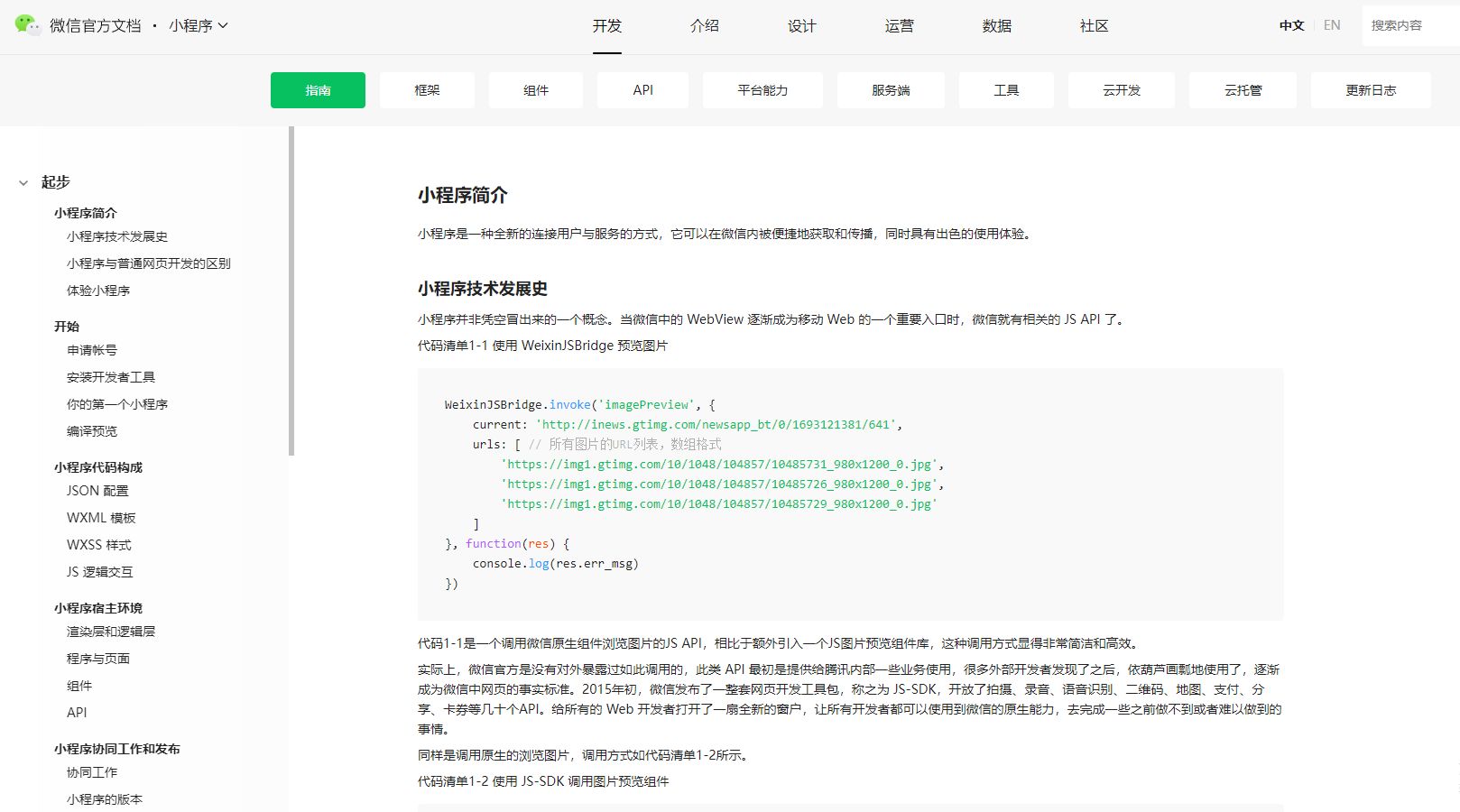This screenshot has height=812, width=1460.
Task: Open the 组件 section button
Action: pos(536,90)
